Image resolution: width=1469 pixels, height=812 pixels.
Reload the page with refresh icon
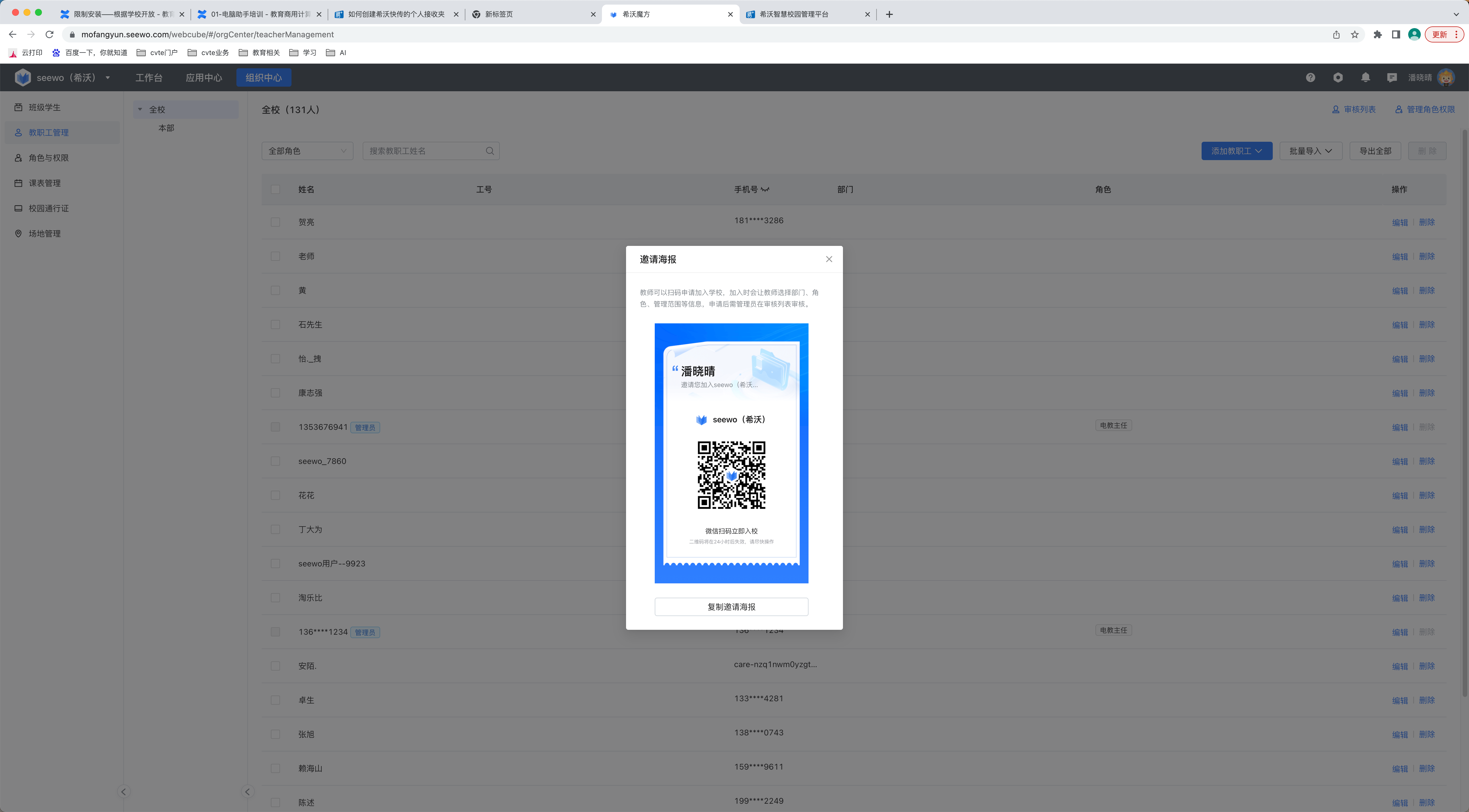coord(50,34)
